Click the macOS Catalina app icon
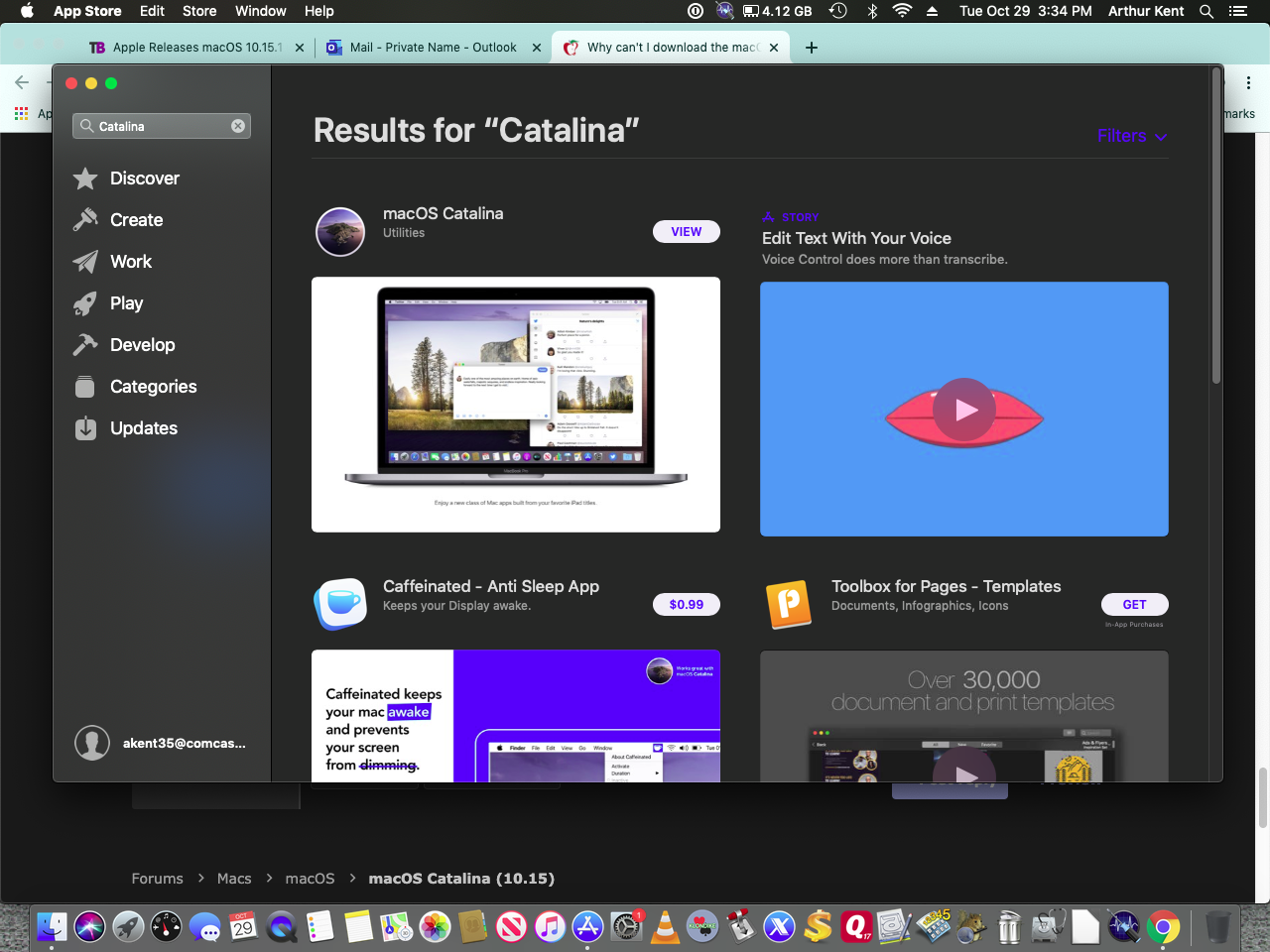The image size is (1270, 952). coord(340,232)
